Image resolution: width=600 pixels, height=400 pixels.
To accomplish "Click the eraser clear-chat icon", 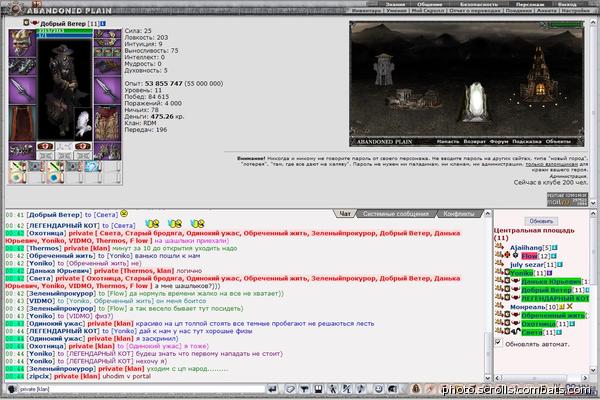I will pos(290,389).
